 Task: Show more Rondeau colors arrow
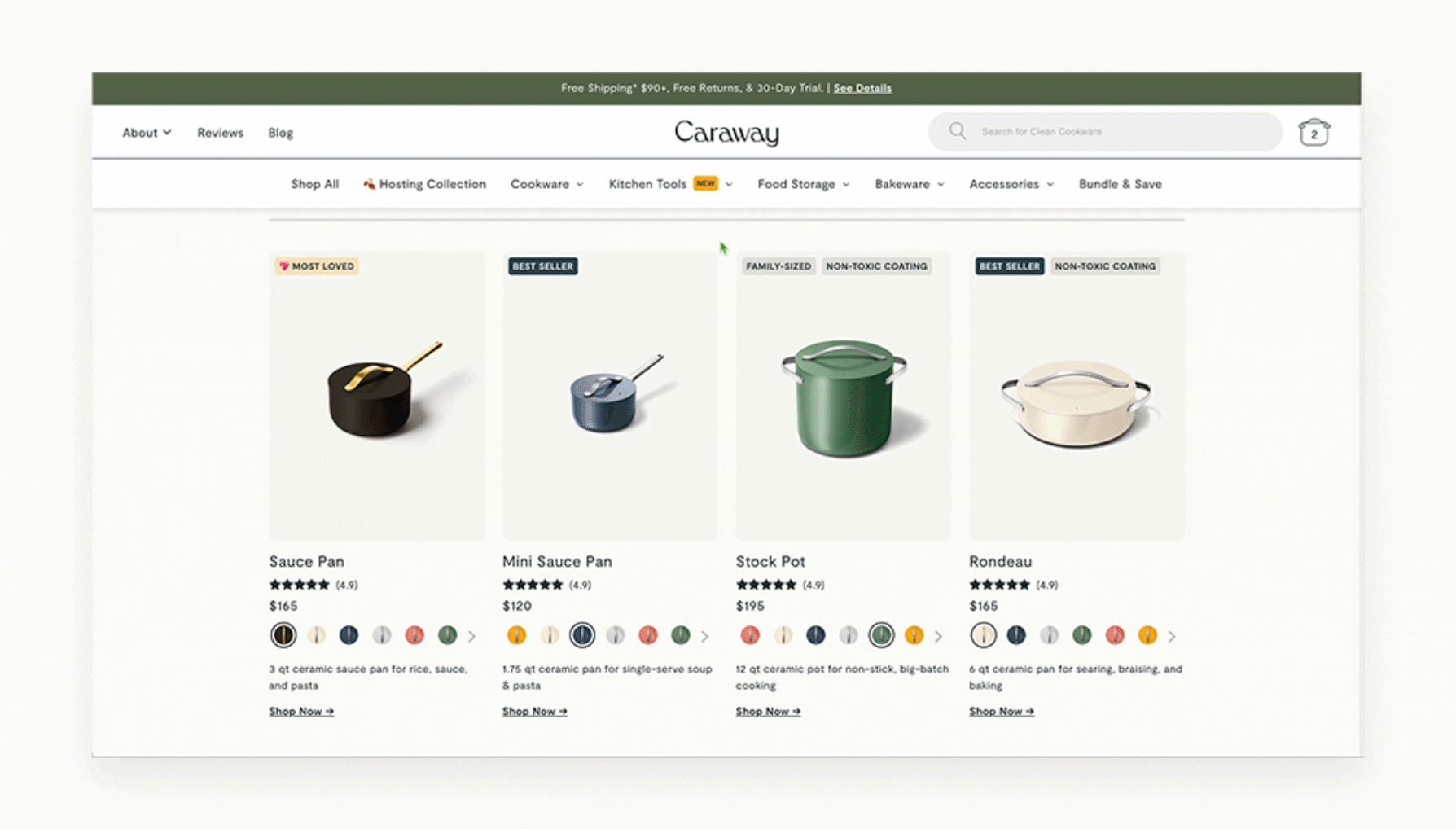point(1172,636)
